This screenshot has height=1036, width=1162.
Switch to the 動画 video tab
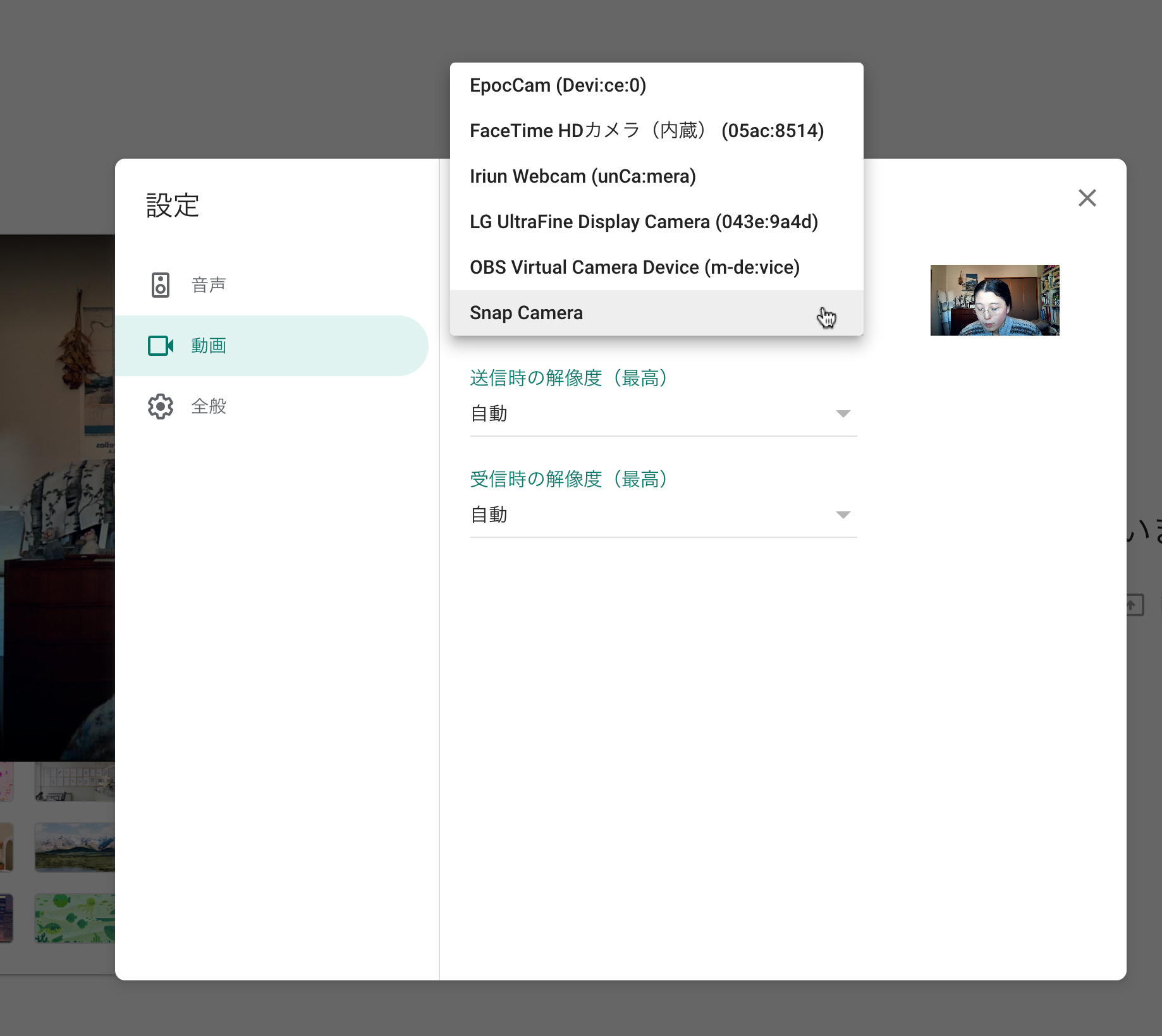pos(272,346)
